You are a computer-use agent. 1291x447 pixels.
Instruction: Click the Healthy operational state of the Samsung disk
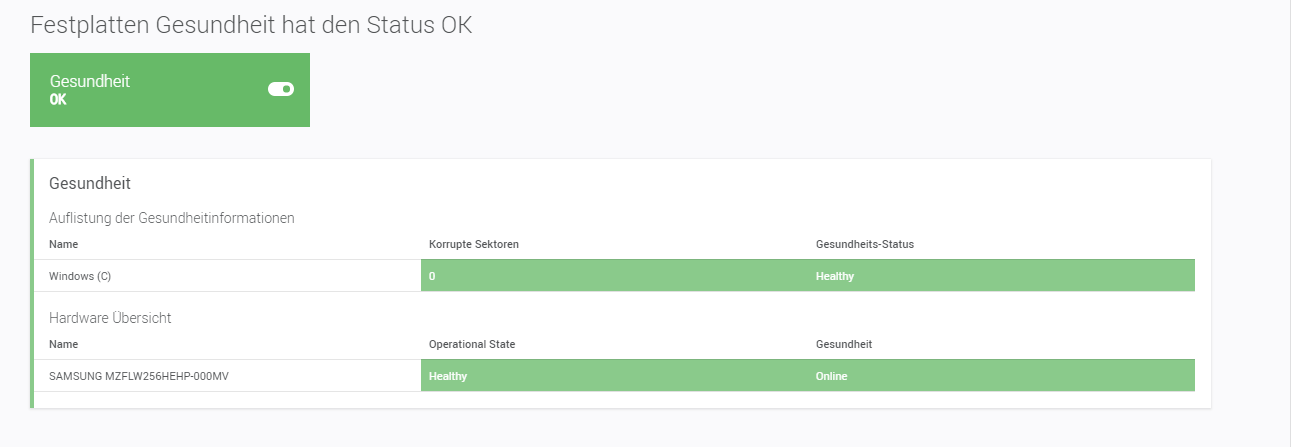(448, 376)
